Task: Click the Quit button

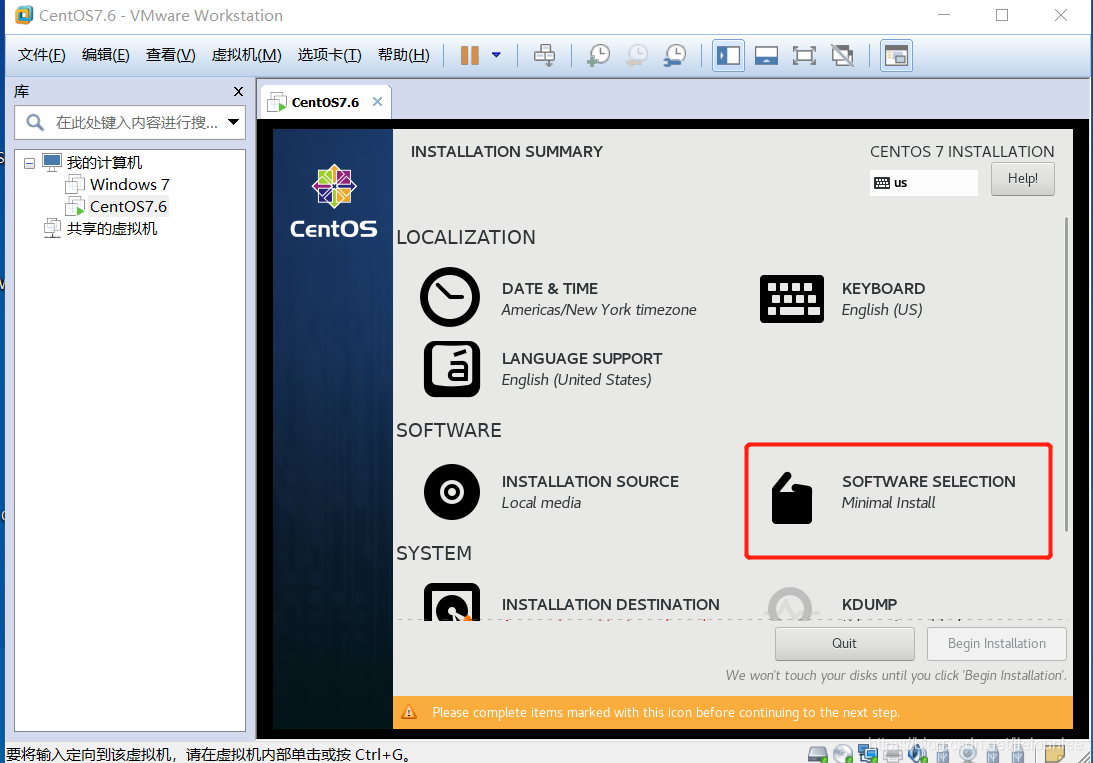Action: [x=844, y=644]
